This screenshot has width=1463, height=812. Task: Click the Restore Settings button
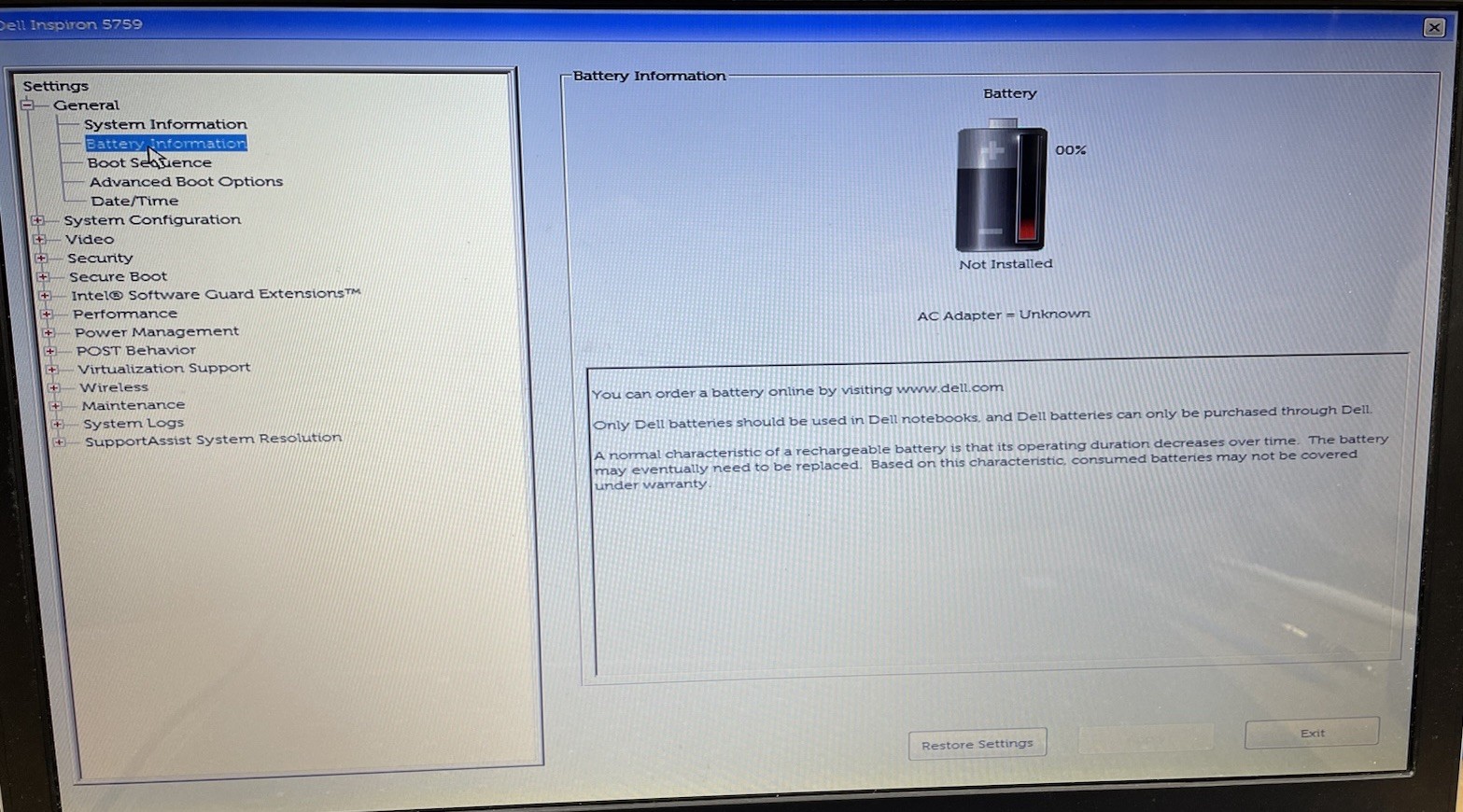tap(978, 744)
